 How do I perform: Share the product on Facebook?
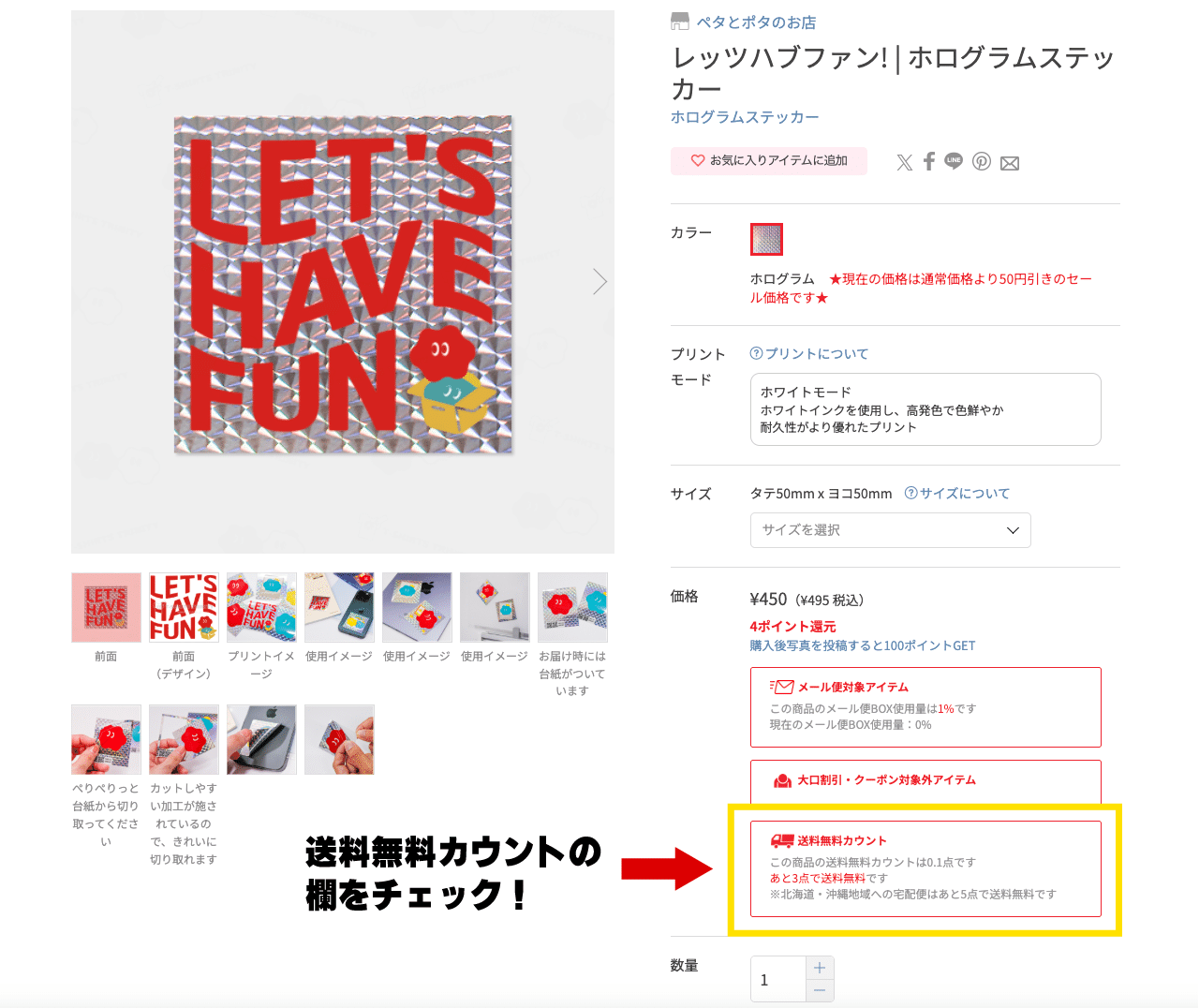tap(929, 161)
